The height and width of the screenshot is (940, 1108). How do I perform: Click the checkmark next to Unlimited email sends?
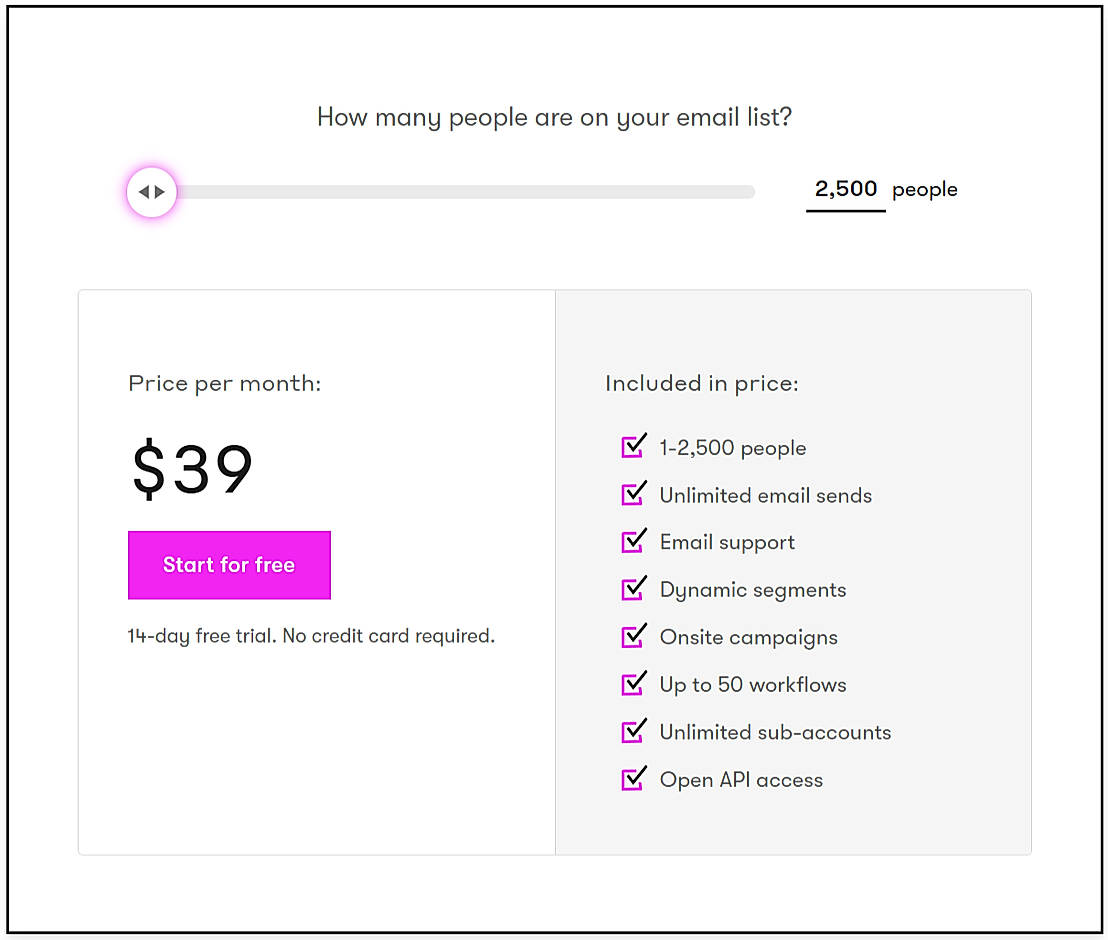(x=633, y=494)
